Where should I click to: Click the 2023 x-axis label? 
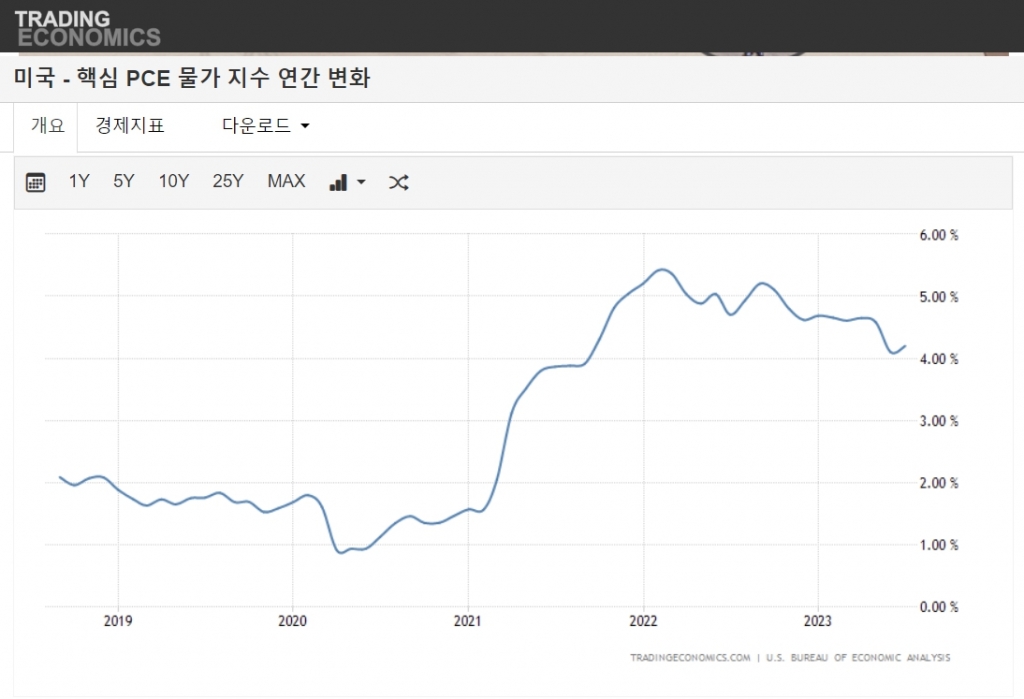point(818,622)
